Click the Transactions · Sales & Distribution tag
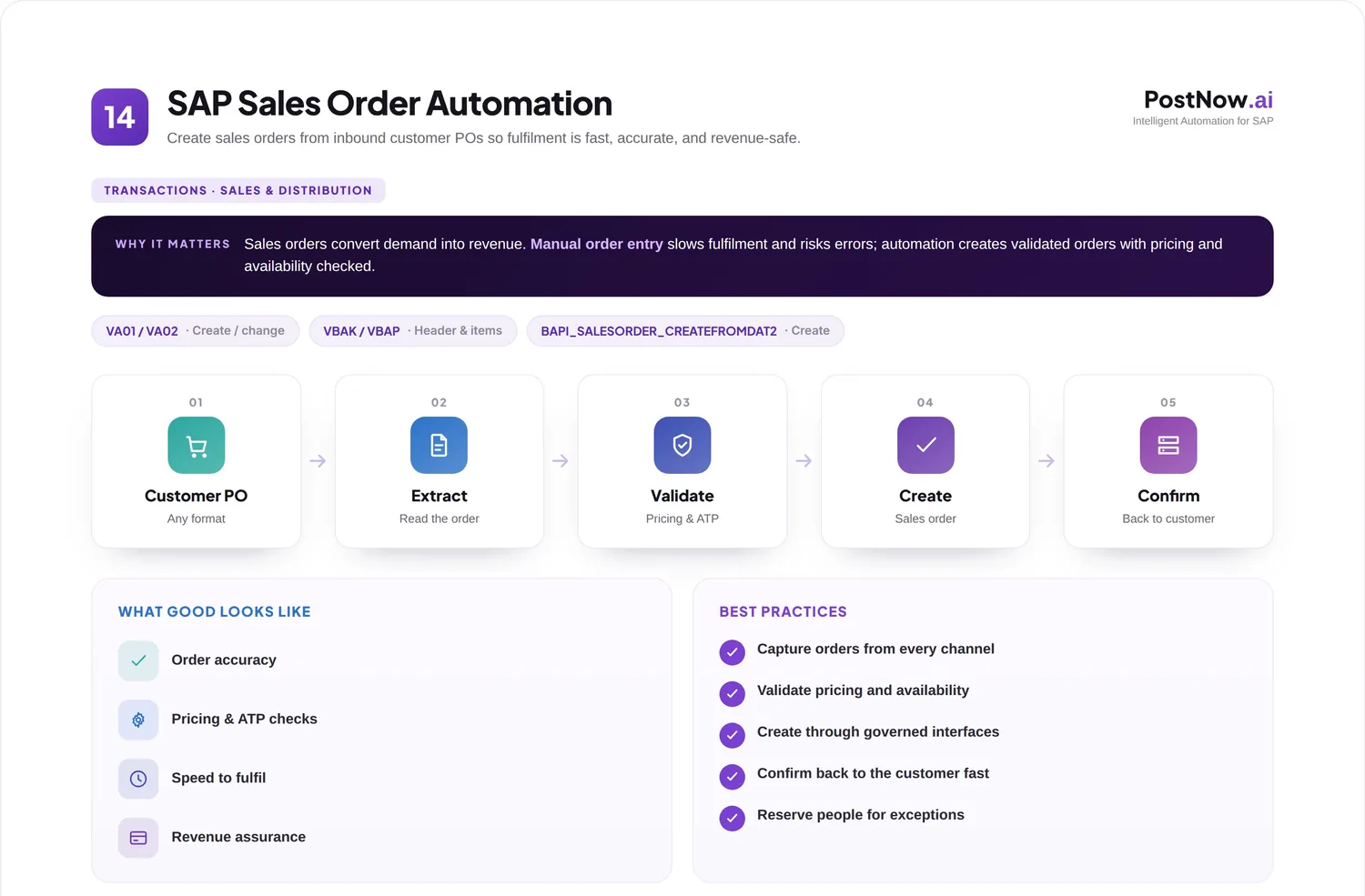The image size is (1365, 896). [238, 190]
